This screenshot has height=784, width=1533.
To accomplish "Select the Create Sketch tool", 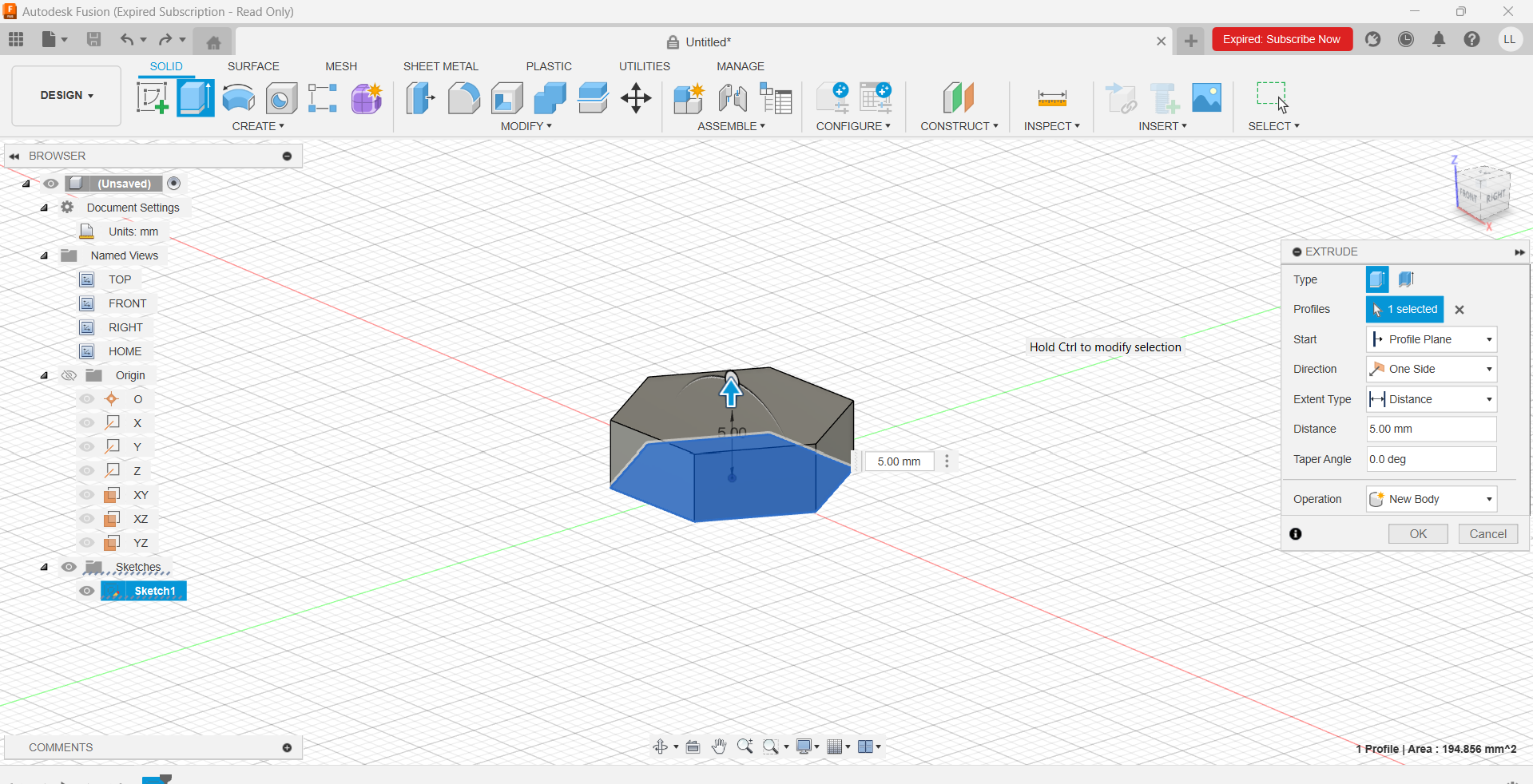I will tap(152, 98).
